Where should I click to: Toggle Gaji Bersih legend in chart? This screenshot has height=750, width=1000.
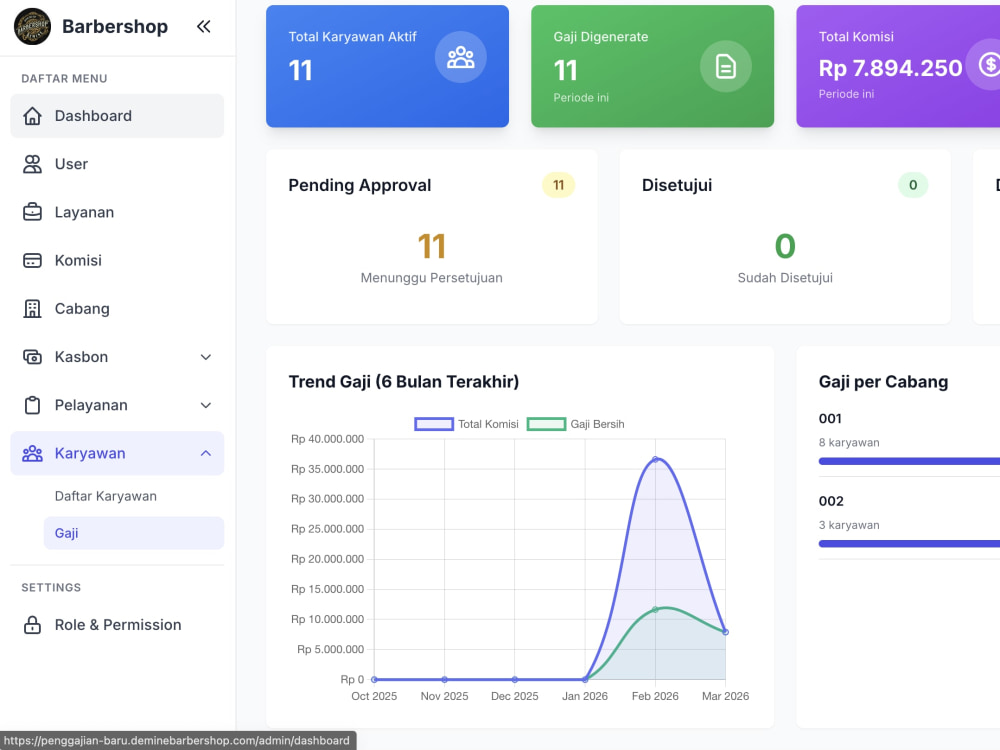pyautogui.click(x=576, y=424)
